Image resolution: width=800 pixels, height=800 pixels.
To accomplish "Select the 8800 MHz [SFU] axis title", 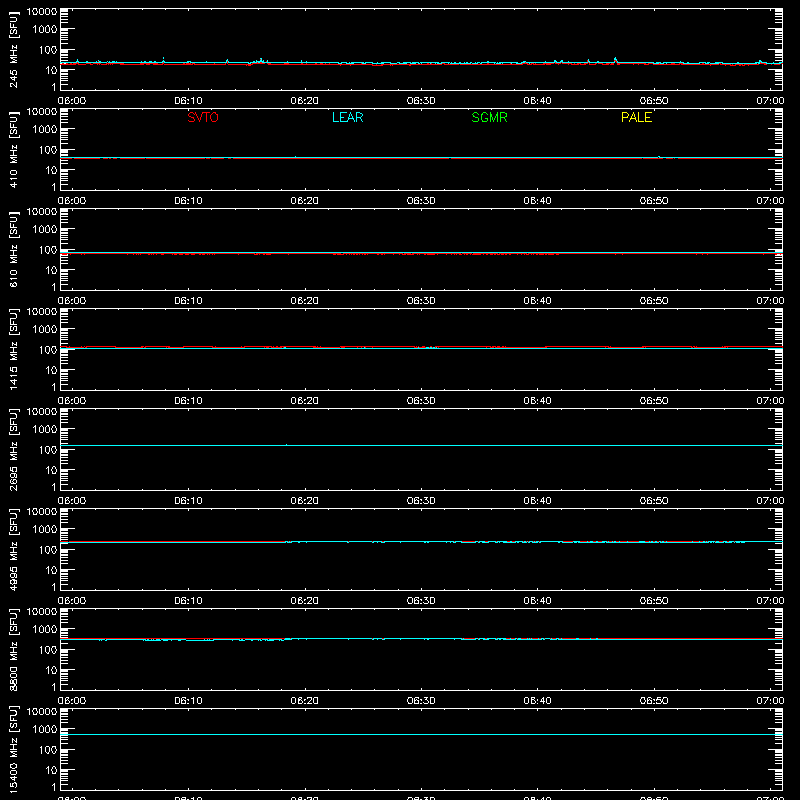I will click(13, 650).
